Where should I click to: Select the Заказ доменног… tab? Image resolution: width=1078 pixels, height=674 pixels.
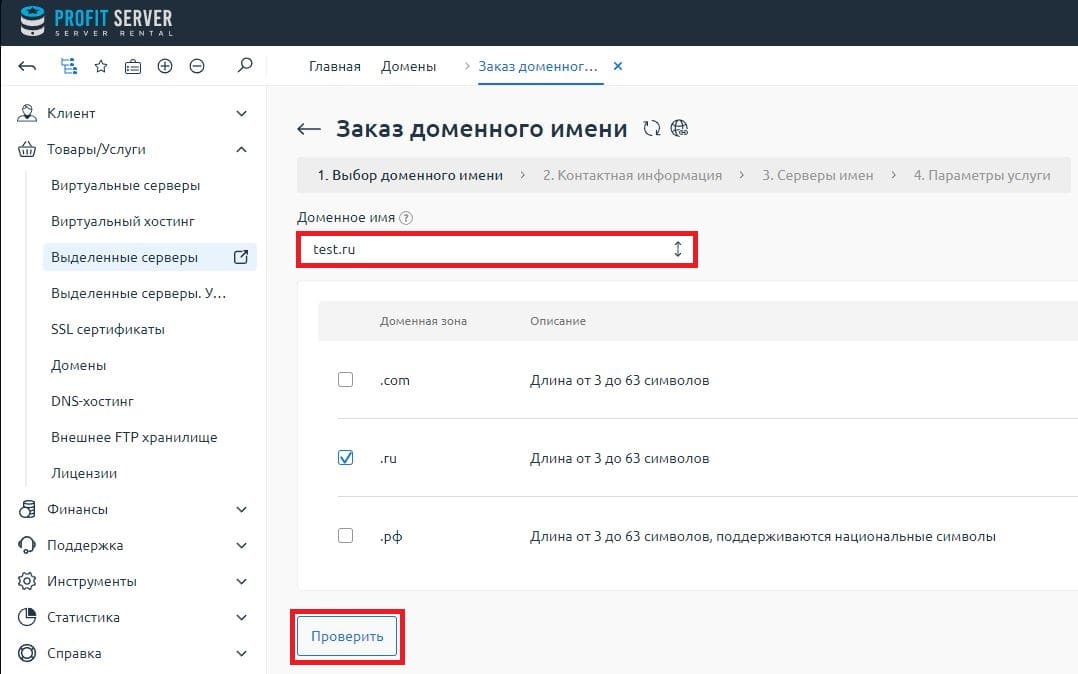(538, 66)
